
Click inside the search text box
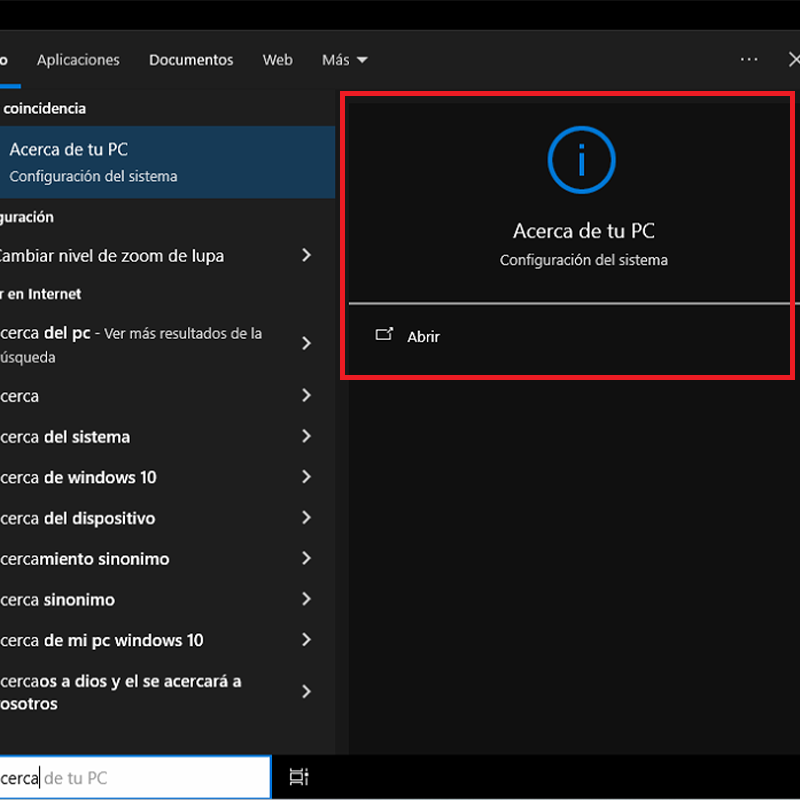click(135, 778)
